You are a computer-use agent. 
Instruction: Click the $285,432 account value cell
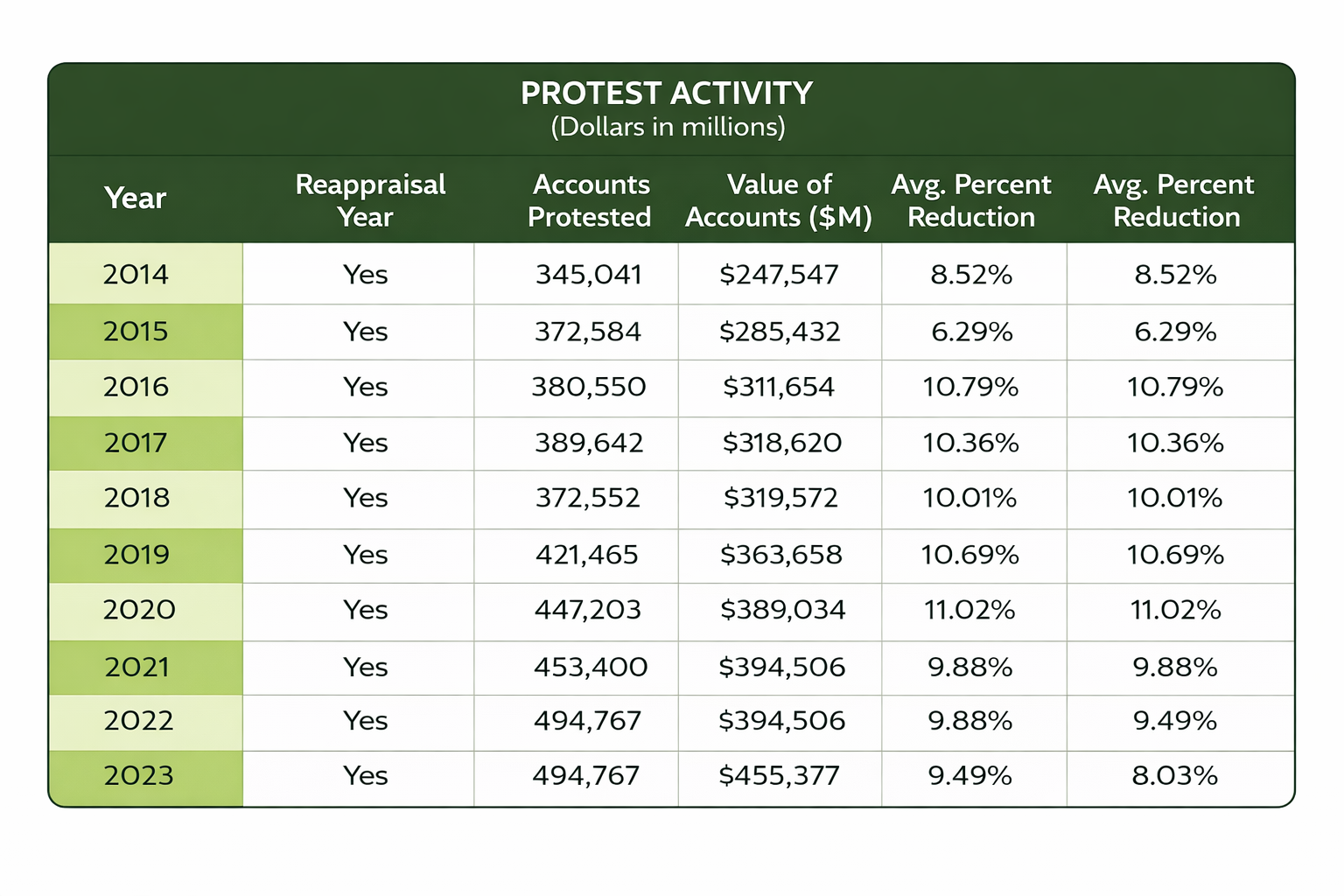[780, 332]
